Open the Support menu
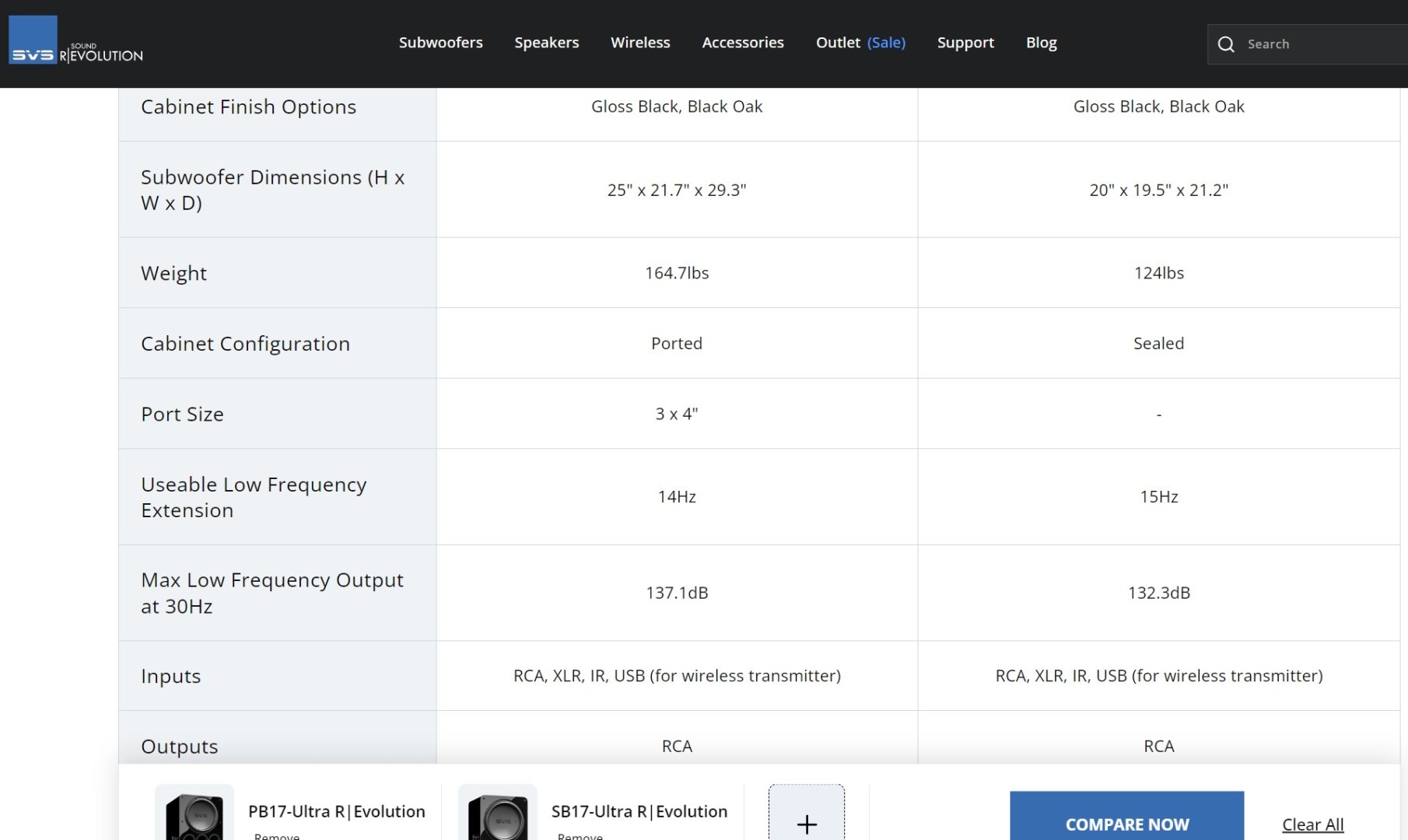1408x840 pixels. coord(965,43)
